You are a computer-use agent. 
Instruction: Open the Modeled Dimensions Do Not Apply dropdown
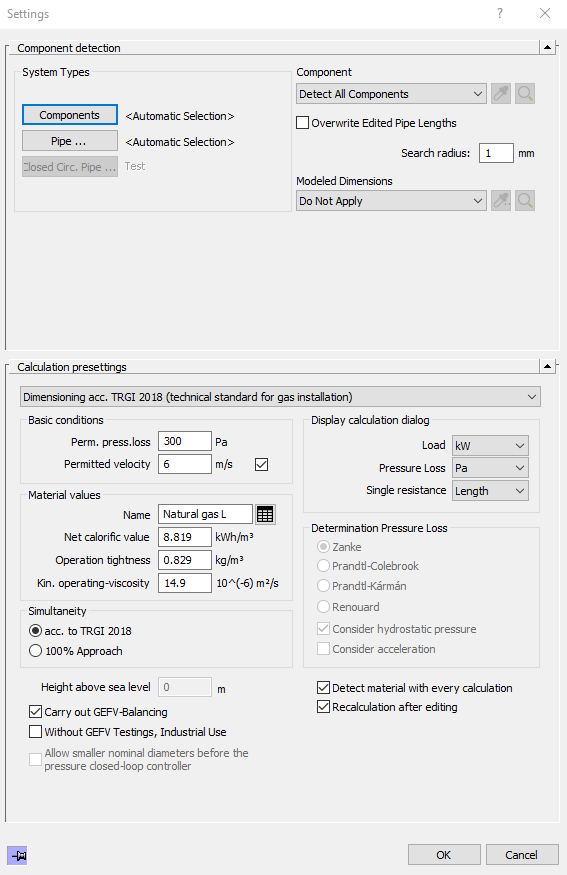point(391,201)
